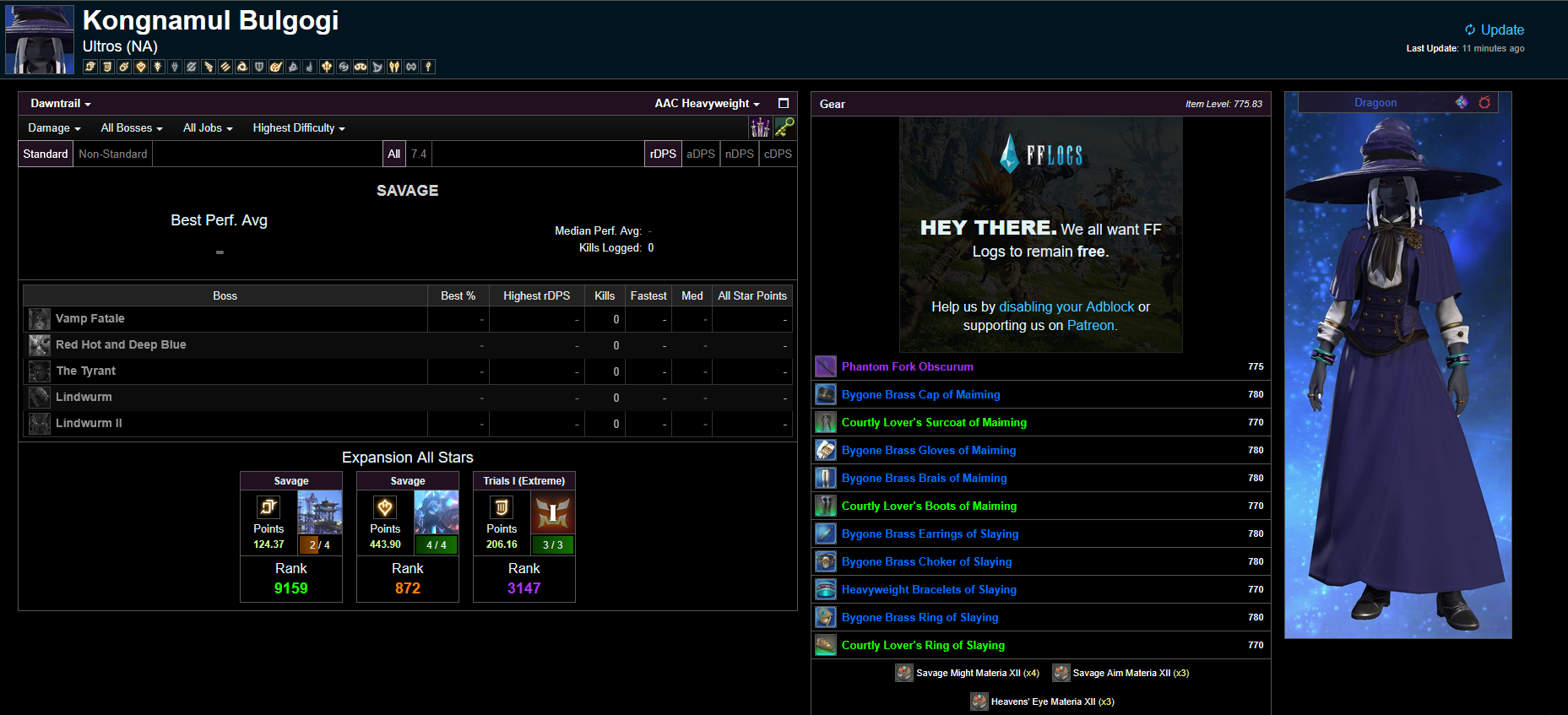Click the Savage Aim Materia XII icon
This screenshot has height=715, width=1568.
(x=1061, y=673)
